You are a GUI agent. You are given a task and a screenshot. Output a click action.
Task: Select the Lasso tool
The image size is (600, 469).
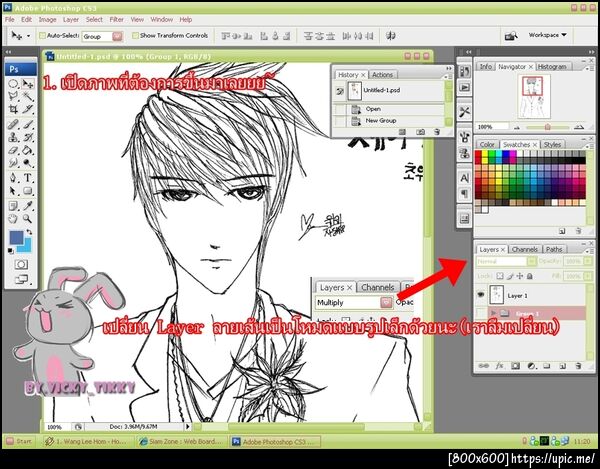13,96
